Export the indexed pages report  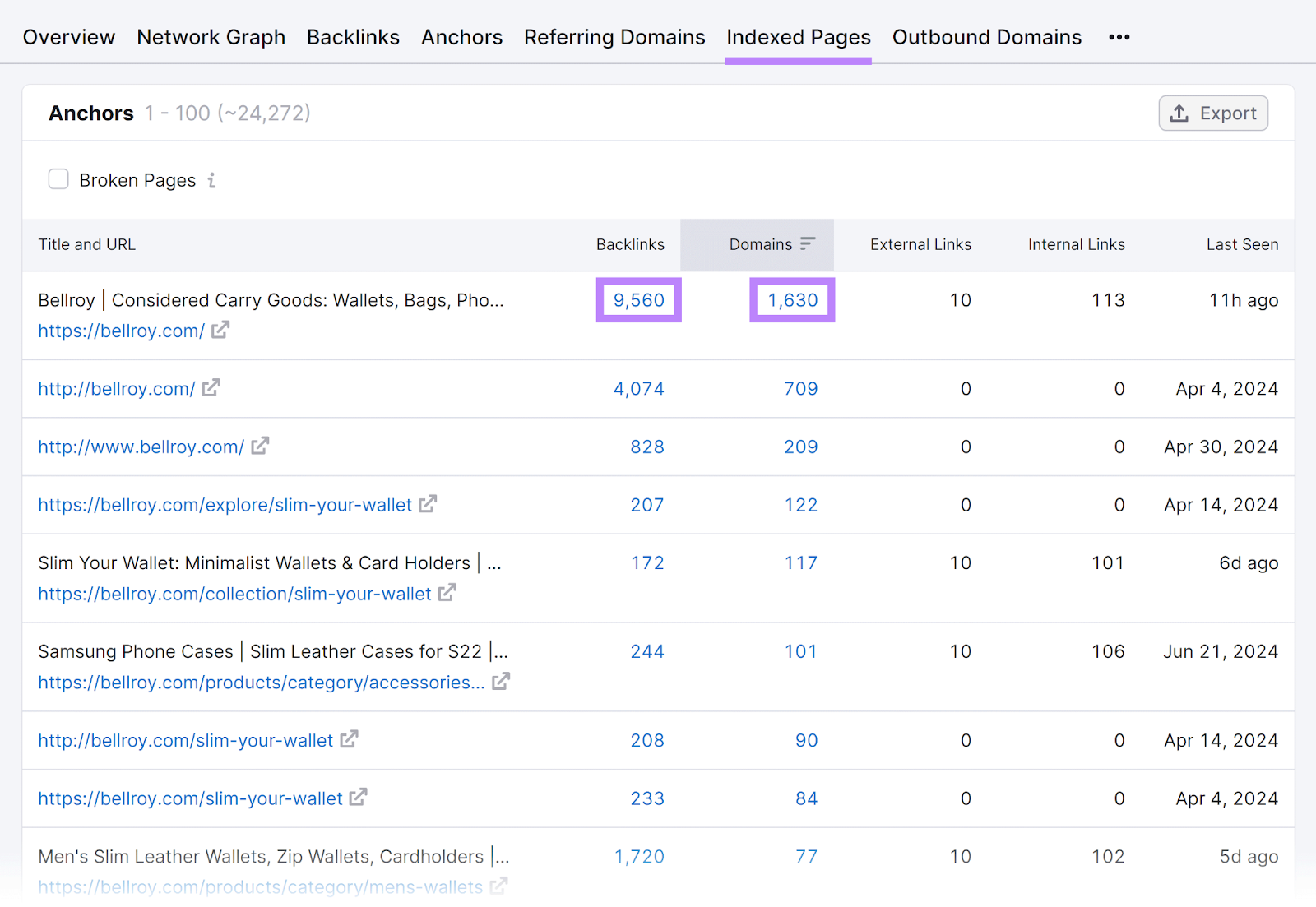click(1213, 113)
